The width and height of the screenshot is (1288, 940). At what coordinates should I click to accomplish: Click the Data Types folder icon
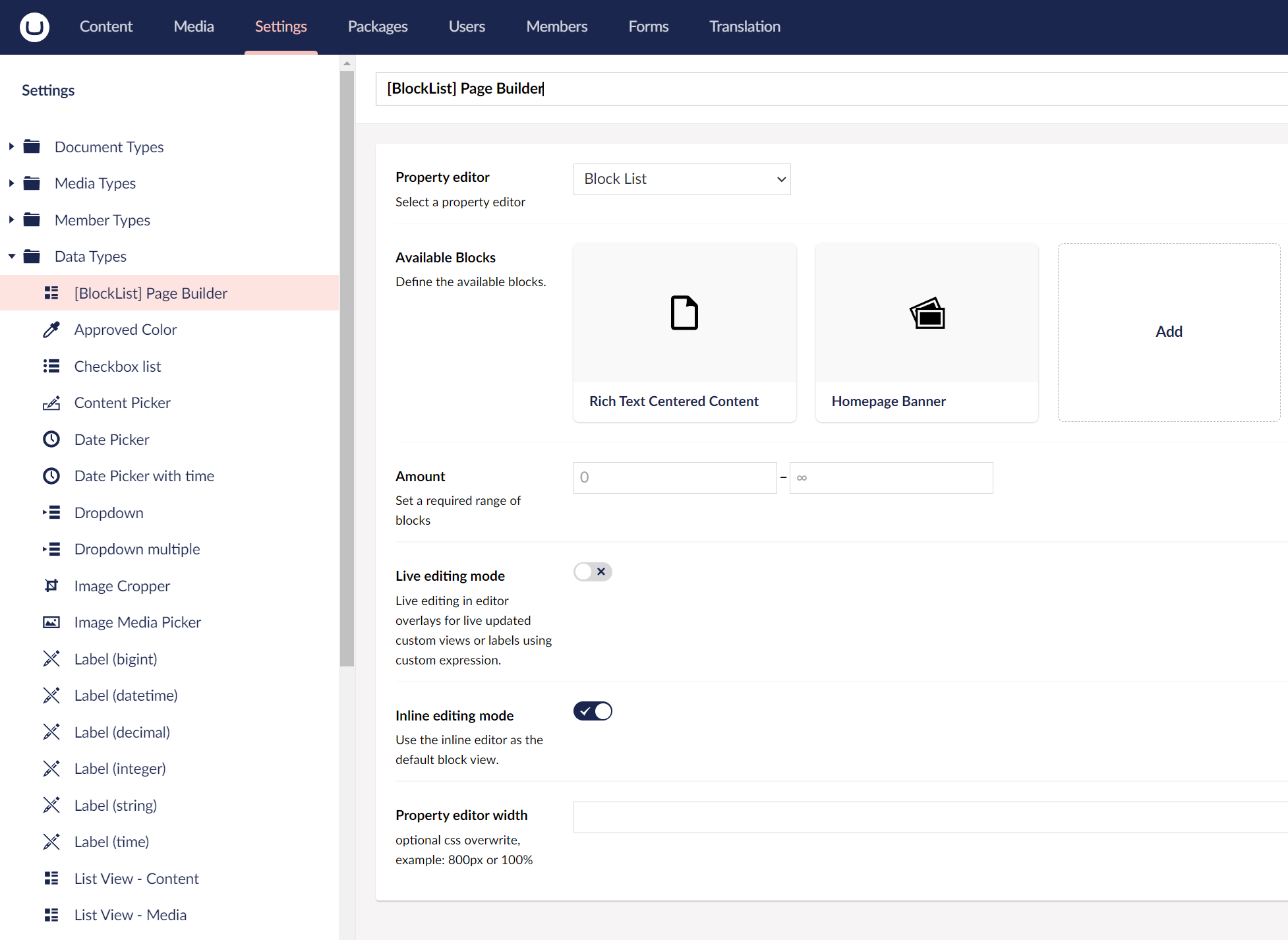(32, 256)
